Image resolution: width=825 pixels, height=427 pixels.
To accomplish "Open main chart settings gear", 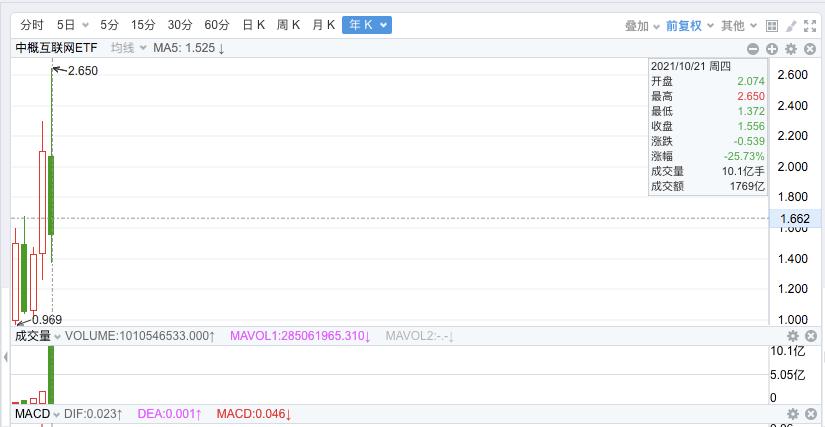I will (791, 49).
